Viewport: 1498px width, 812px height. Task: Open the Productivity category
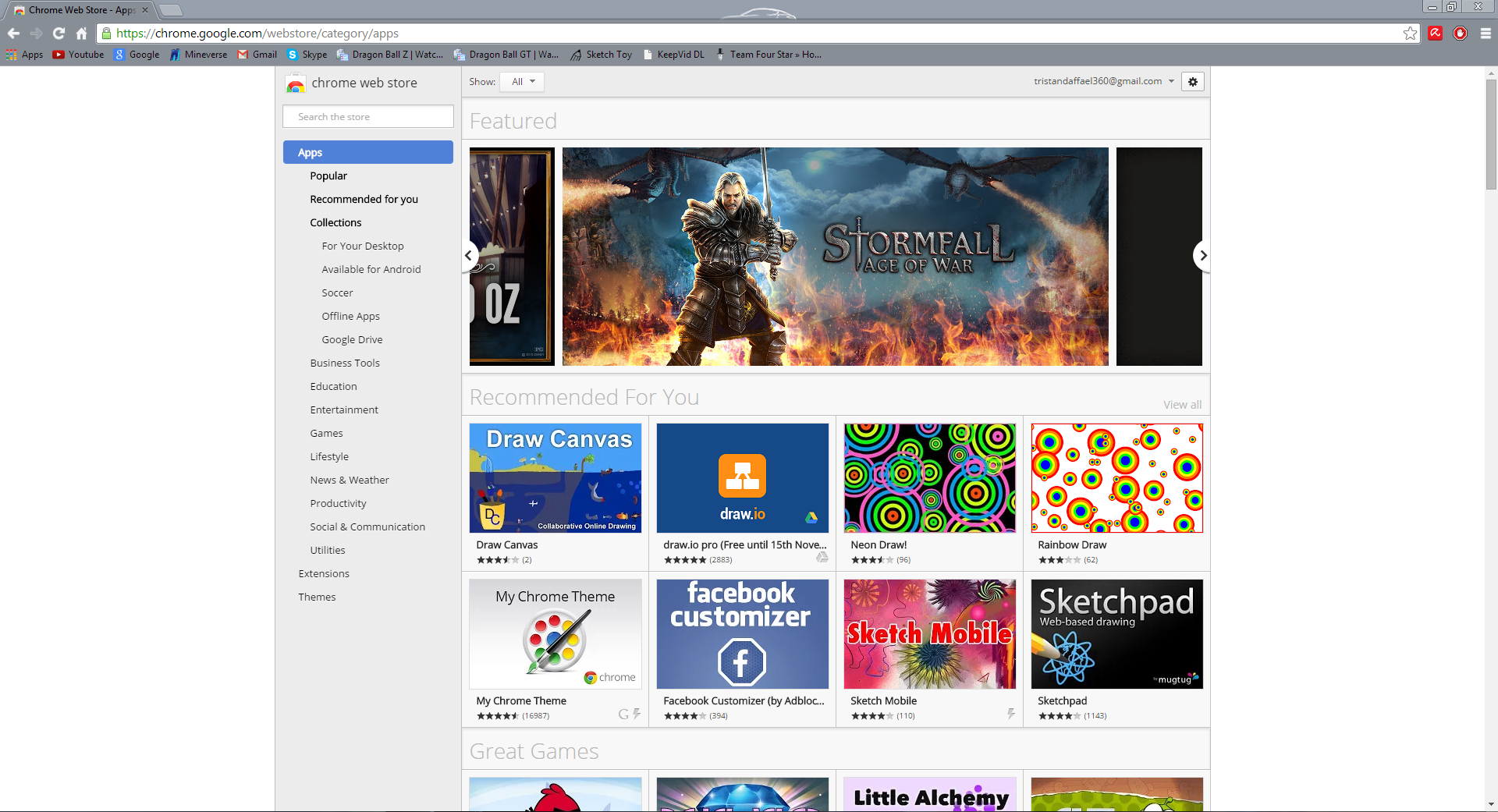click(x=338, y=503)
